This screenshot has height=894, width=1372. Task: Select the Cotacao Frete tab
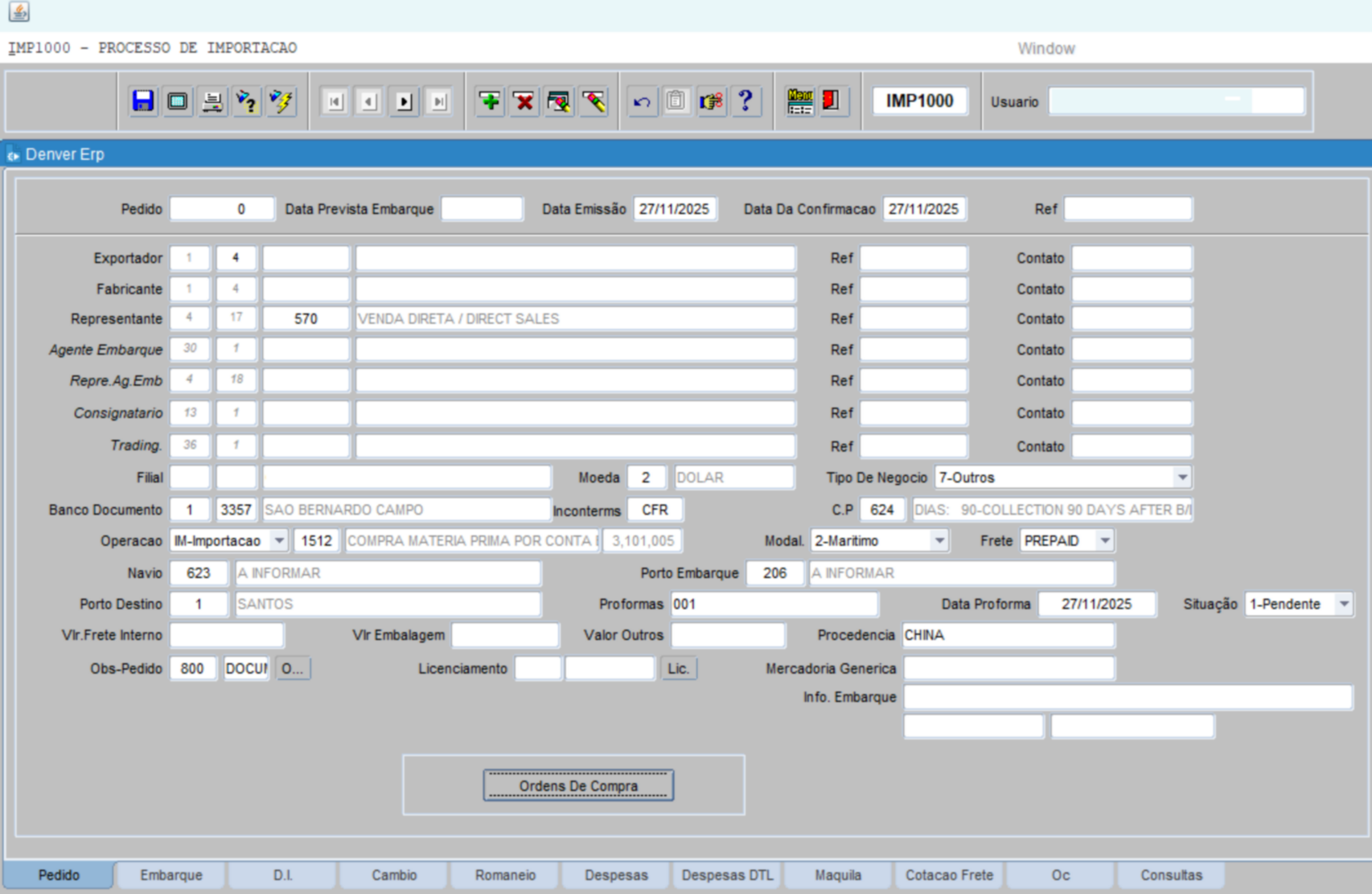coord(949,875)
